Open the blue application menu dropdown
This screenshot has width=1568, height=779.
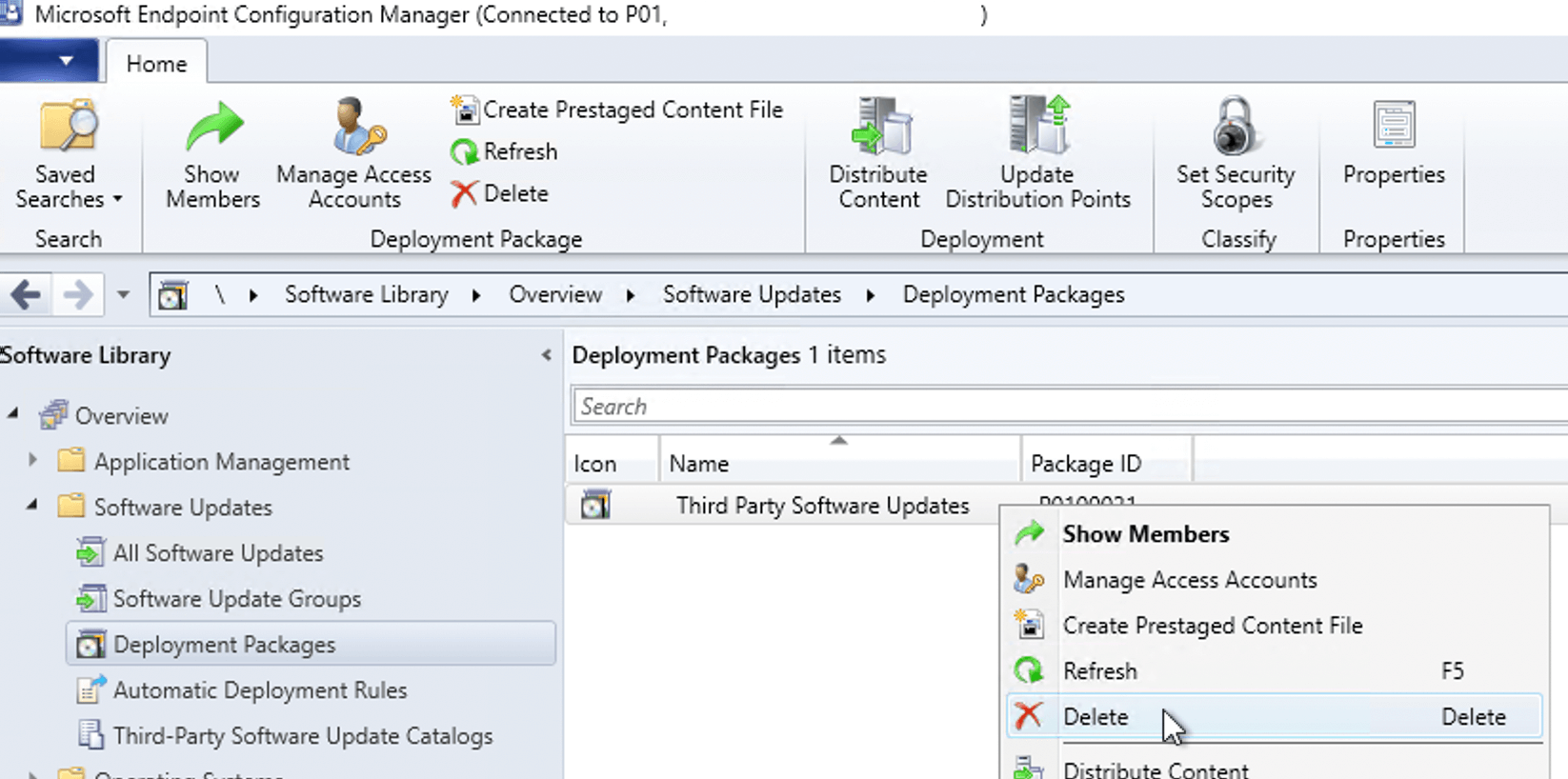(x=50, y=61)
